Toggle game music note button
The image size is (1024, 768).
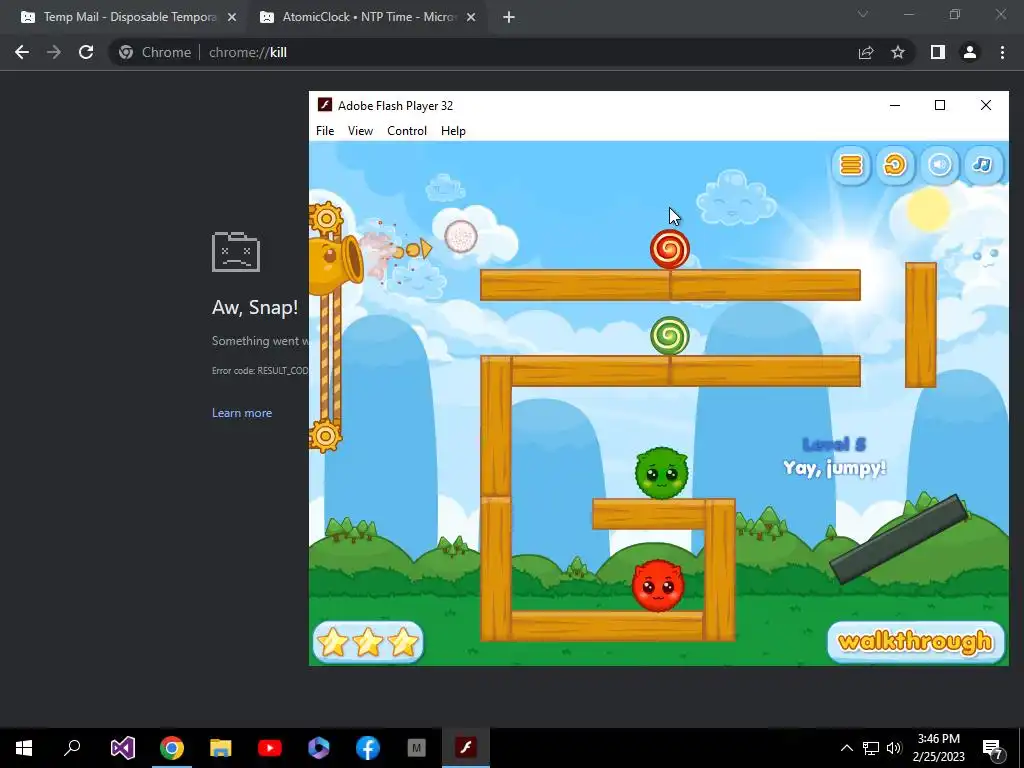click(982, 165)
